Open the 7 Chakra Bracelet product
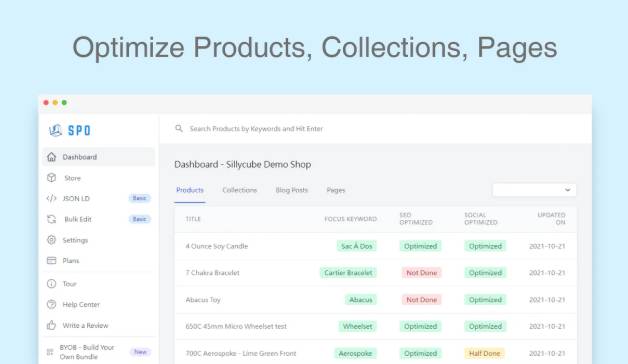 (212, 273)
